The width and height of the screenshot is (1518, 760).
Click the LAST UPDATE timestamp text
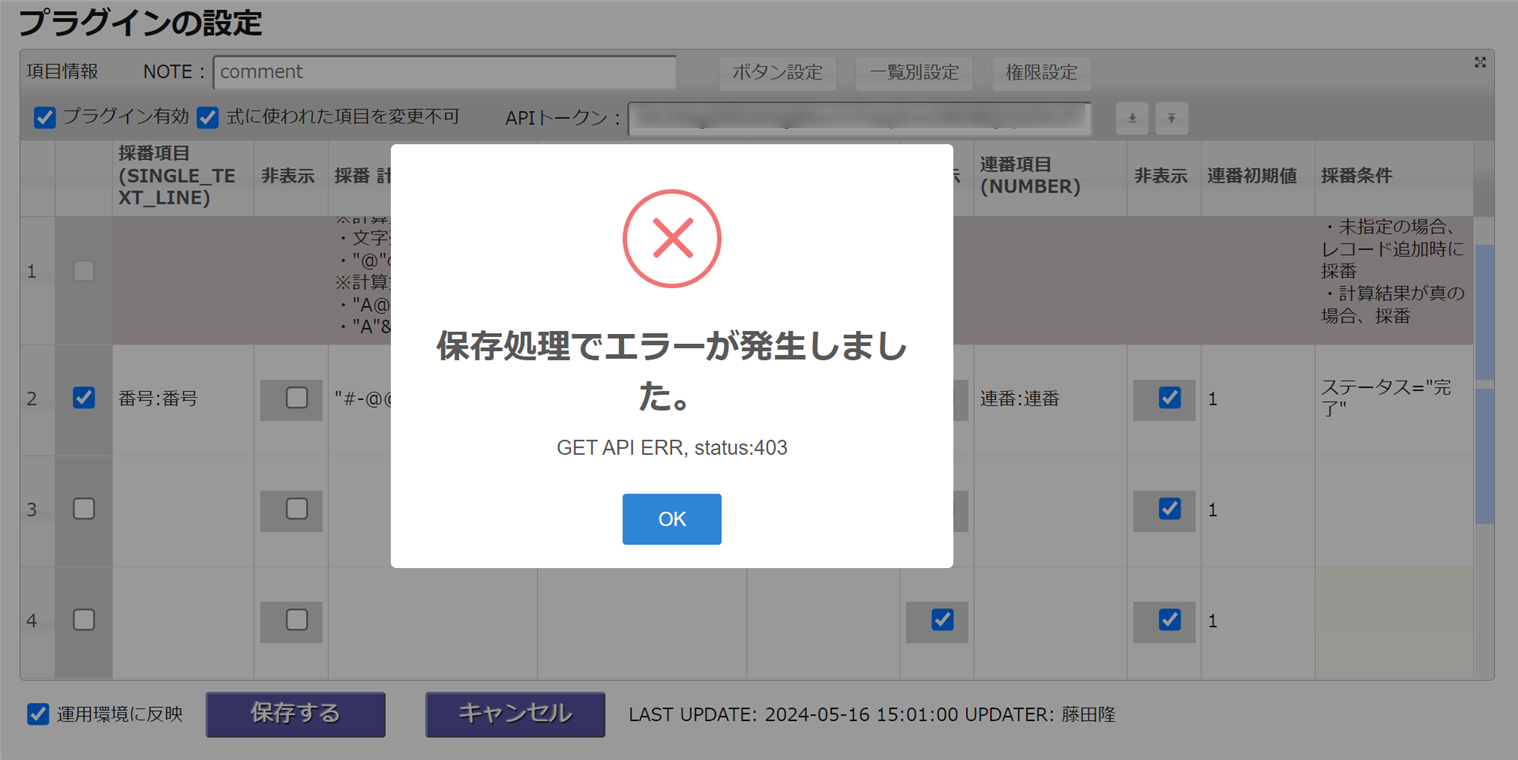click(794, 715)
